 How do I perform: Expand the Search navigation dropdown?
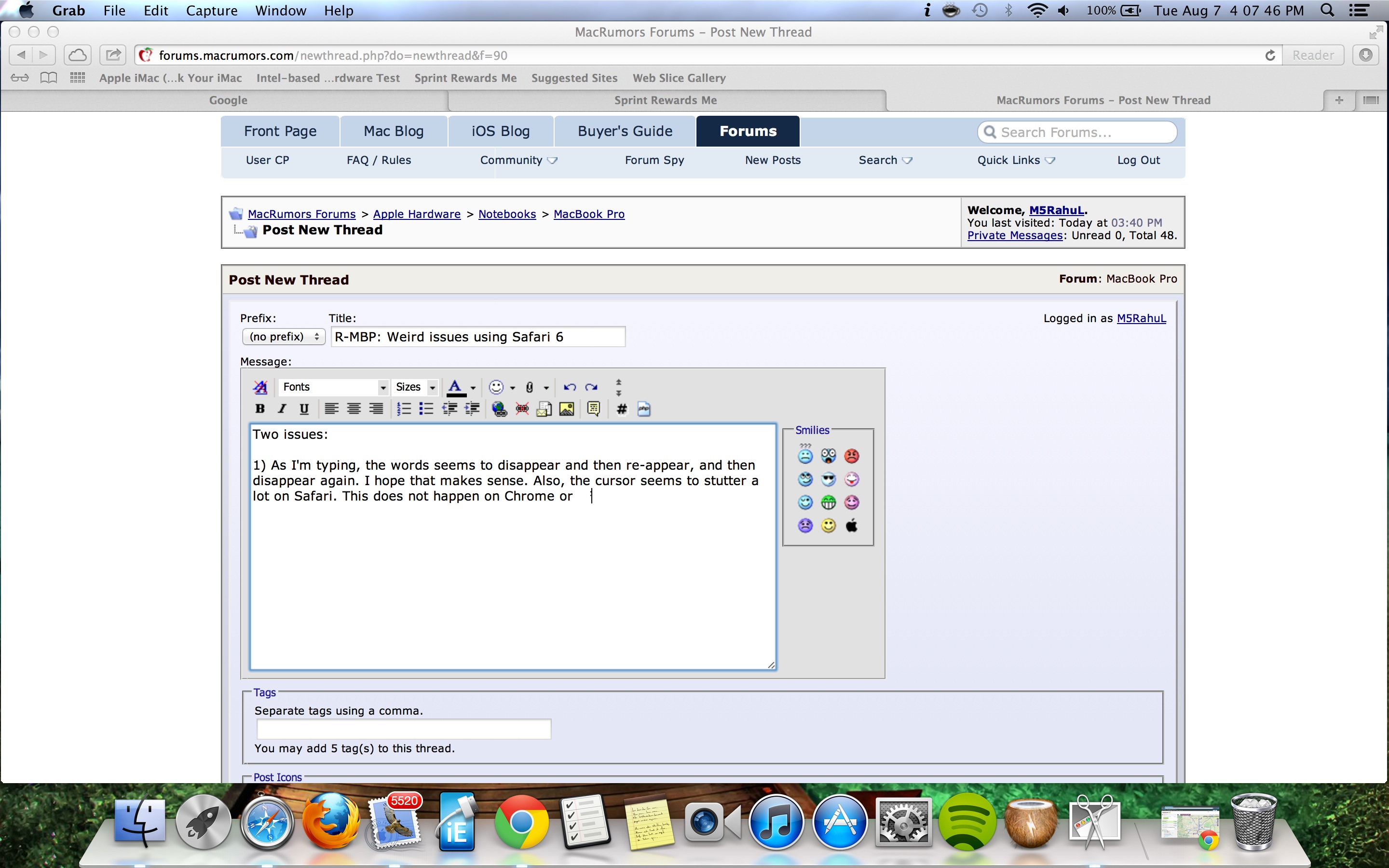point(885,160)
